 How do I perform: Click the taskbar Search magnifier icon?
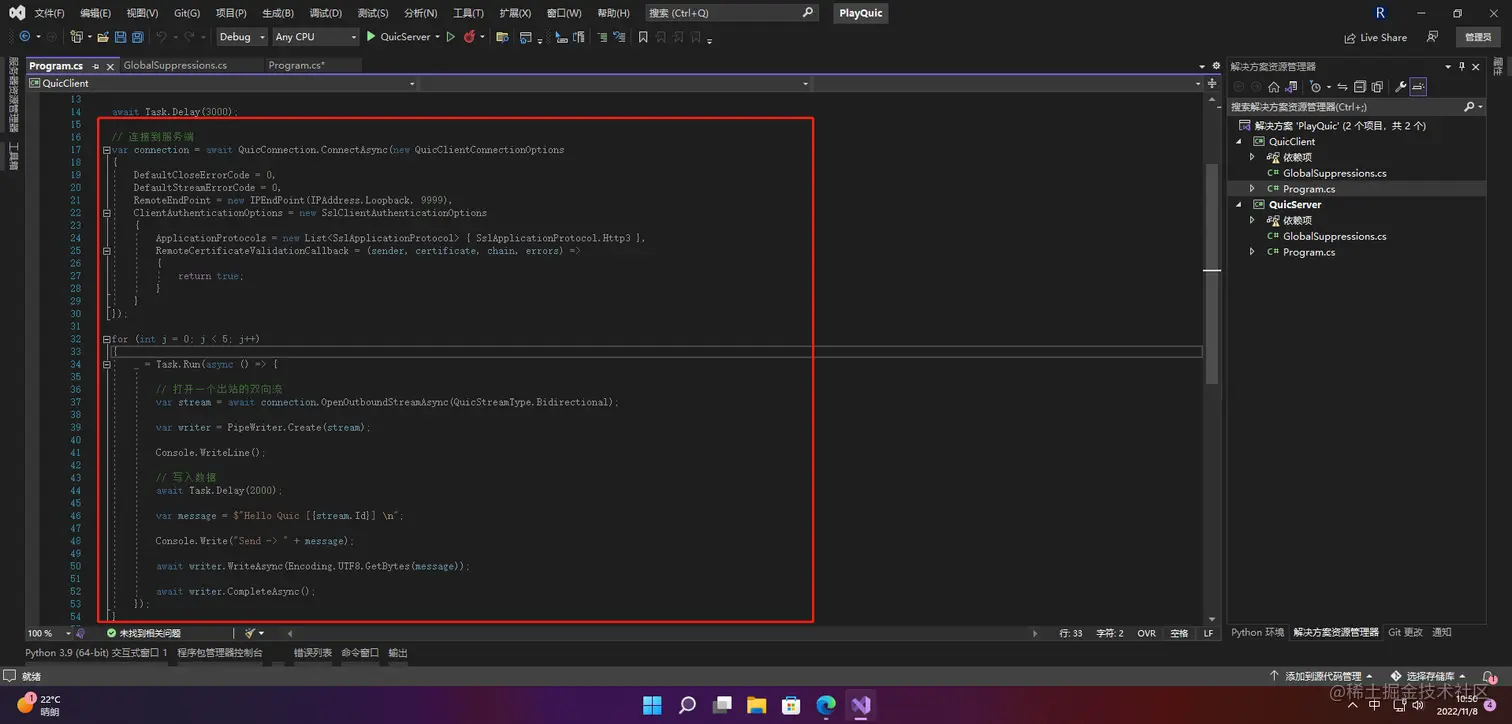tap(687, 705)
